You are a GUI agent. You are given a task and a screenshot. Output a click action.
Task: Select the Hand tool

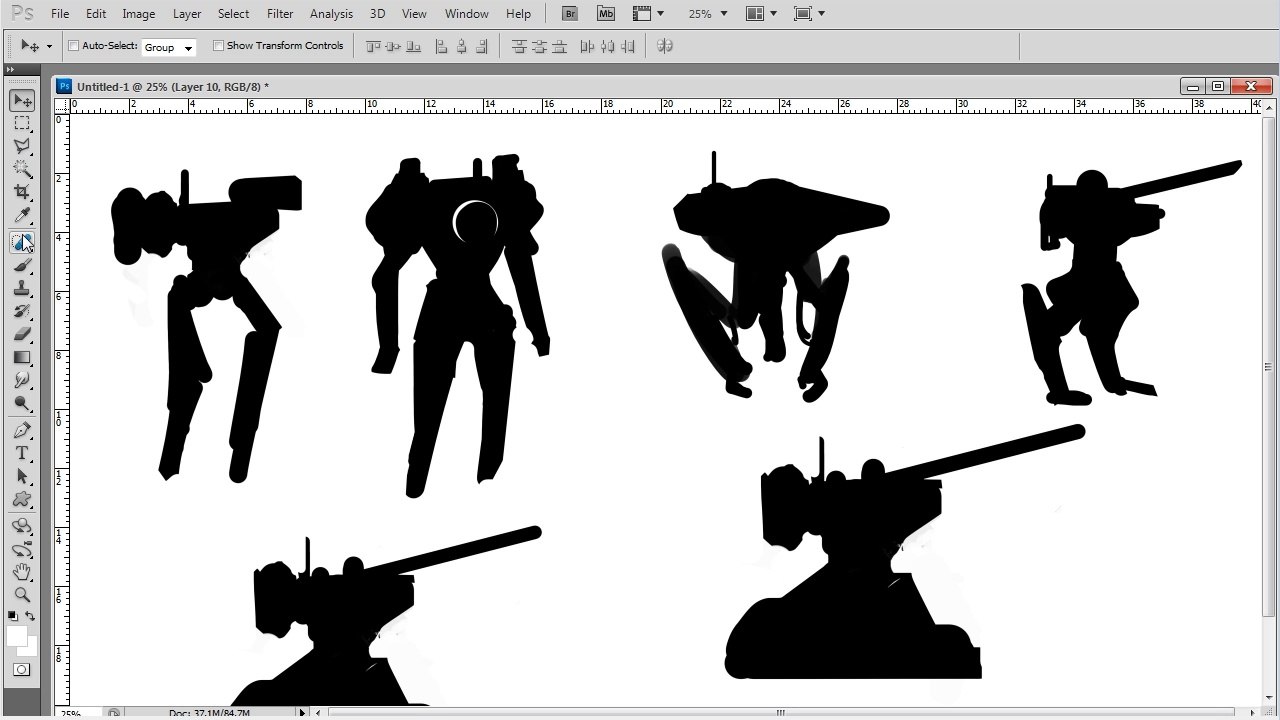(22, 572)
